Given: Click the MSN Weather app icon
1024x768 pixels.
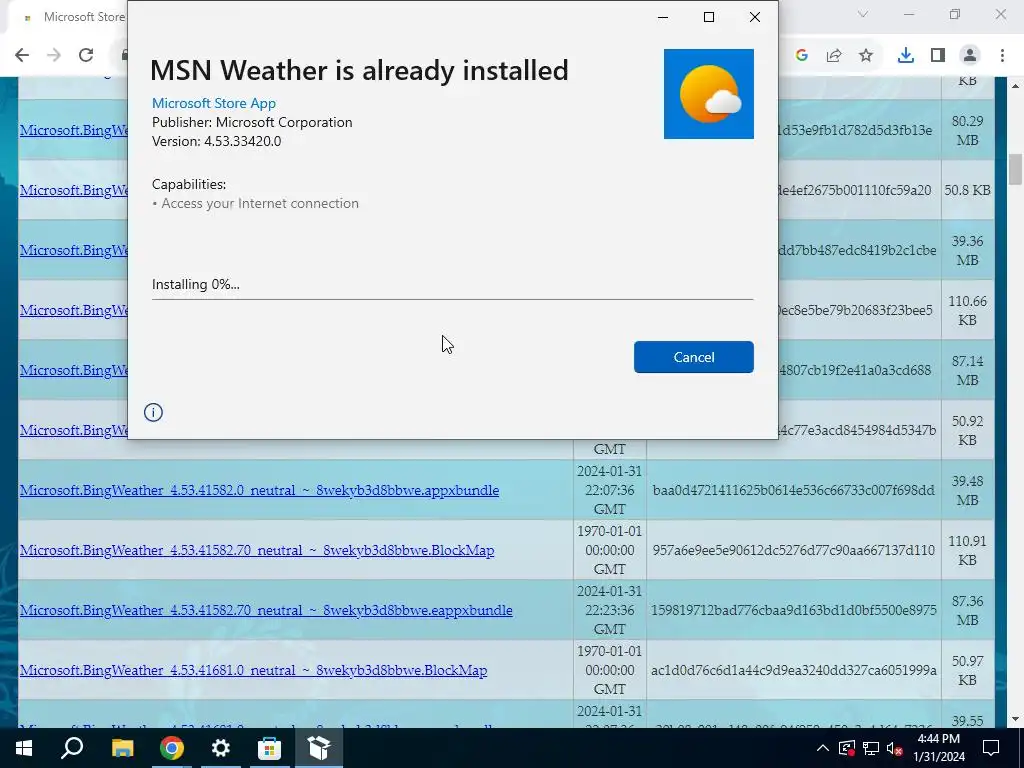Looking at the screenshot, I should click(x=709, y=94).
